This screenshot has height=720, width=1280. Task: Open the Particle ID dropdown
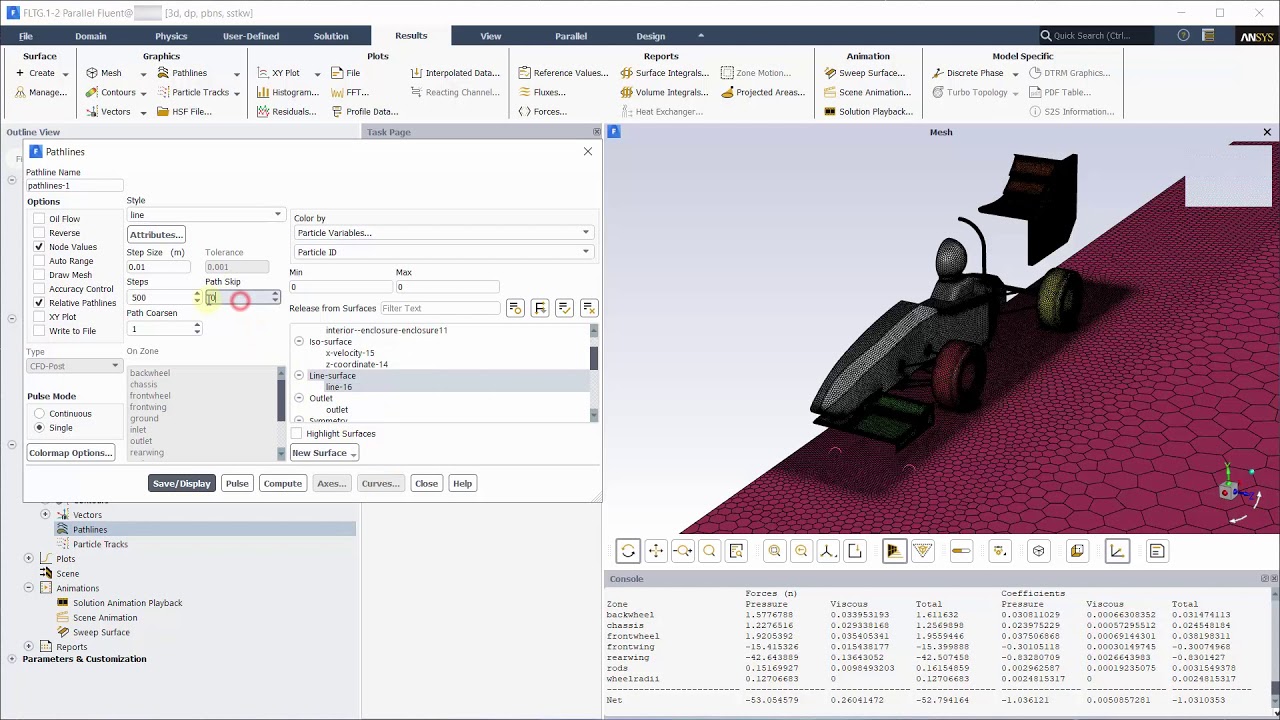click(x=444, y=252)
